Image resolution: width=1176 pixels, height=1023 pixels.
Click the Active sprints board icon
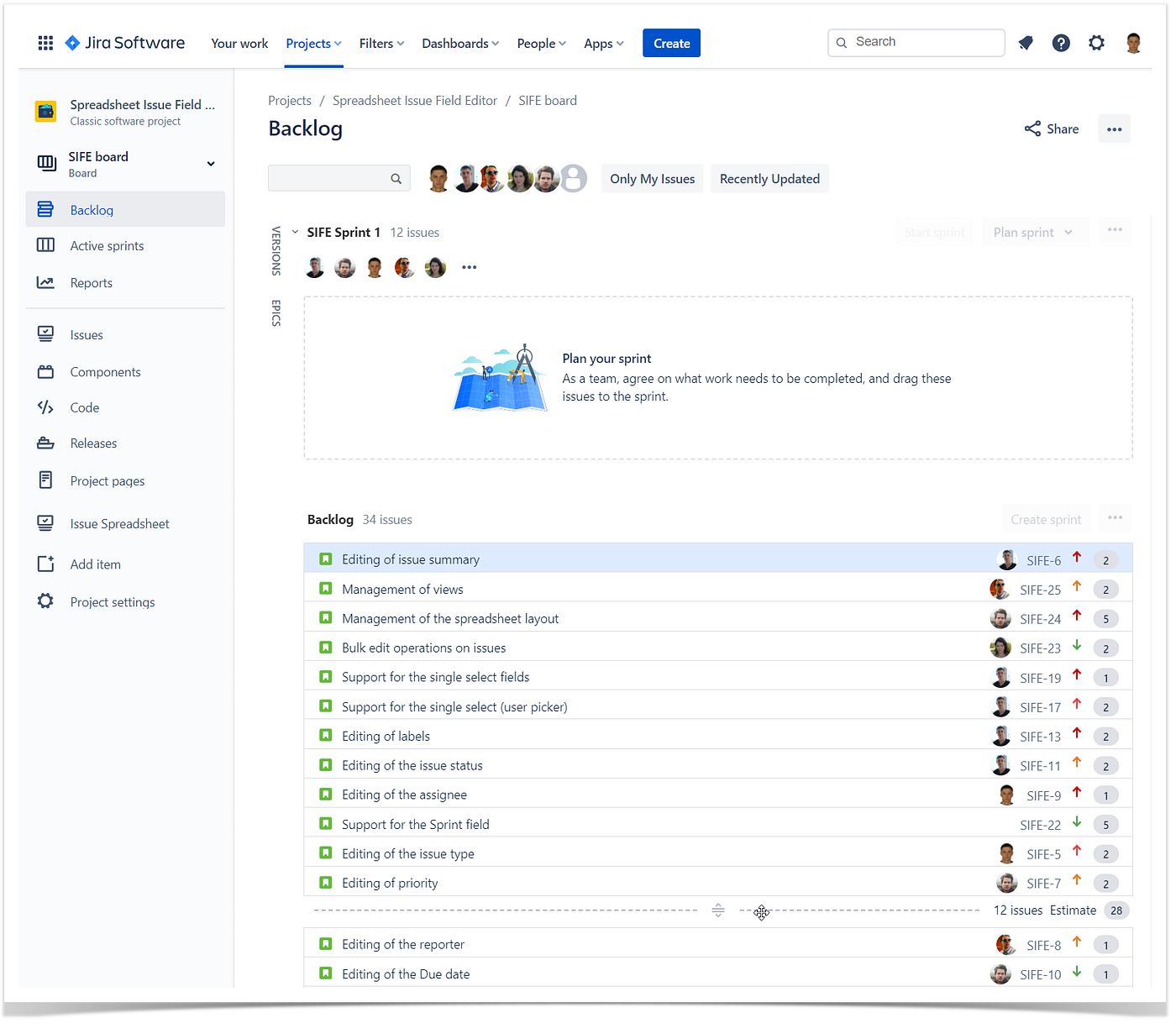click(x=45, y=245)
